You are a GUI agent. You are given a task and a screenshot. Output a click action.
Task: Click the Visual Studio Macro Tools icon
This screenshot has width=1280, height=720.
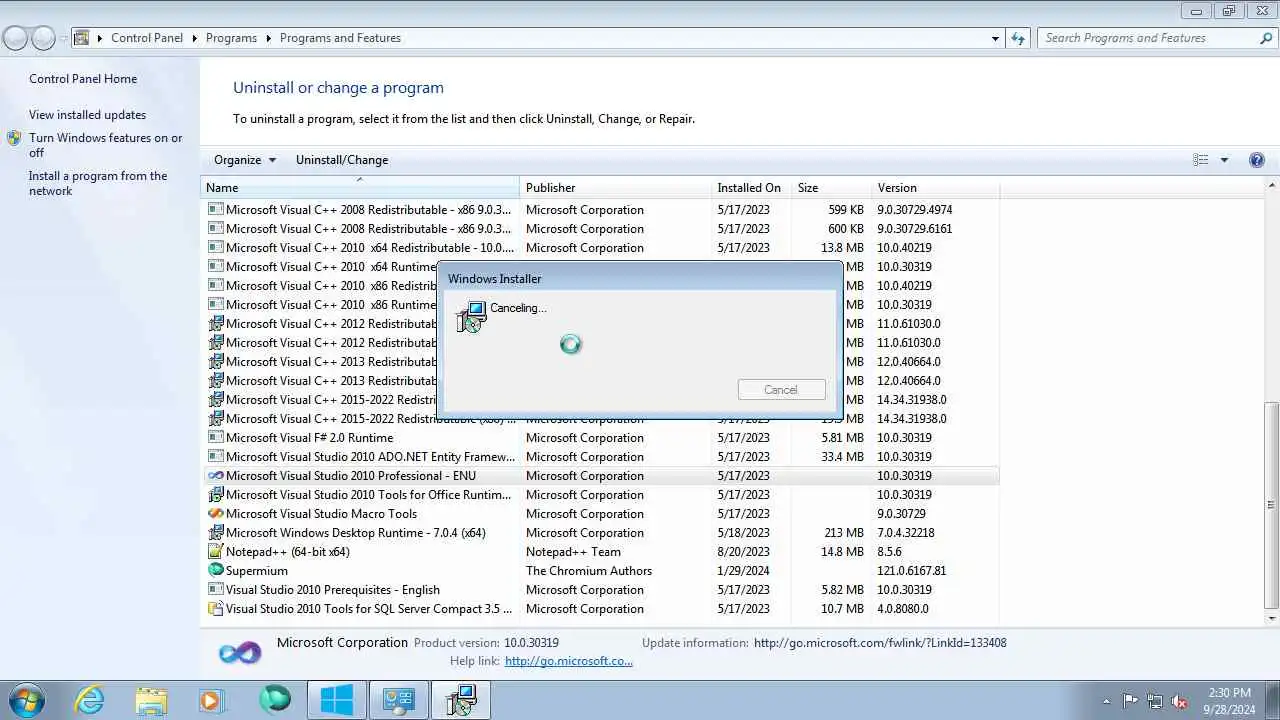click(215, 514)
